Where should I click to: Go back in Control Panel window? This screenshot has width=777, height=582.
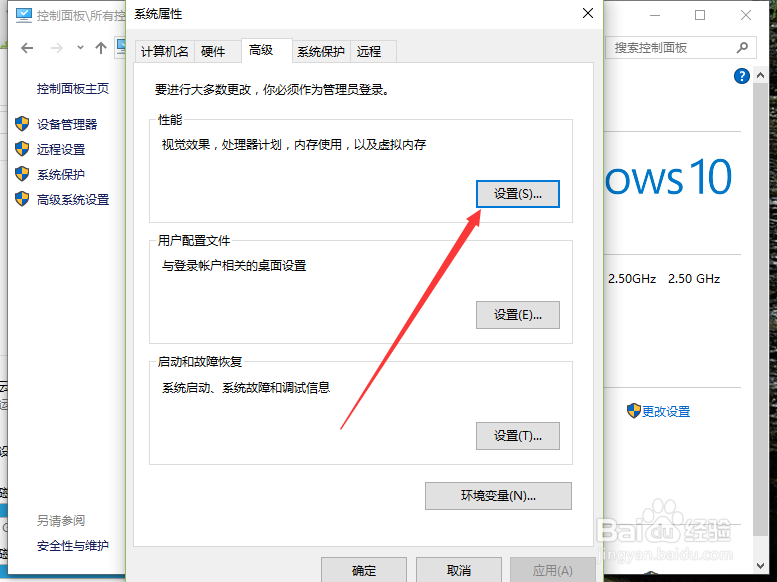coord(27,48)
